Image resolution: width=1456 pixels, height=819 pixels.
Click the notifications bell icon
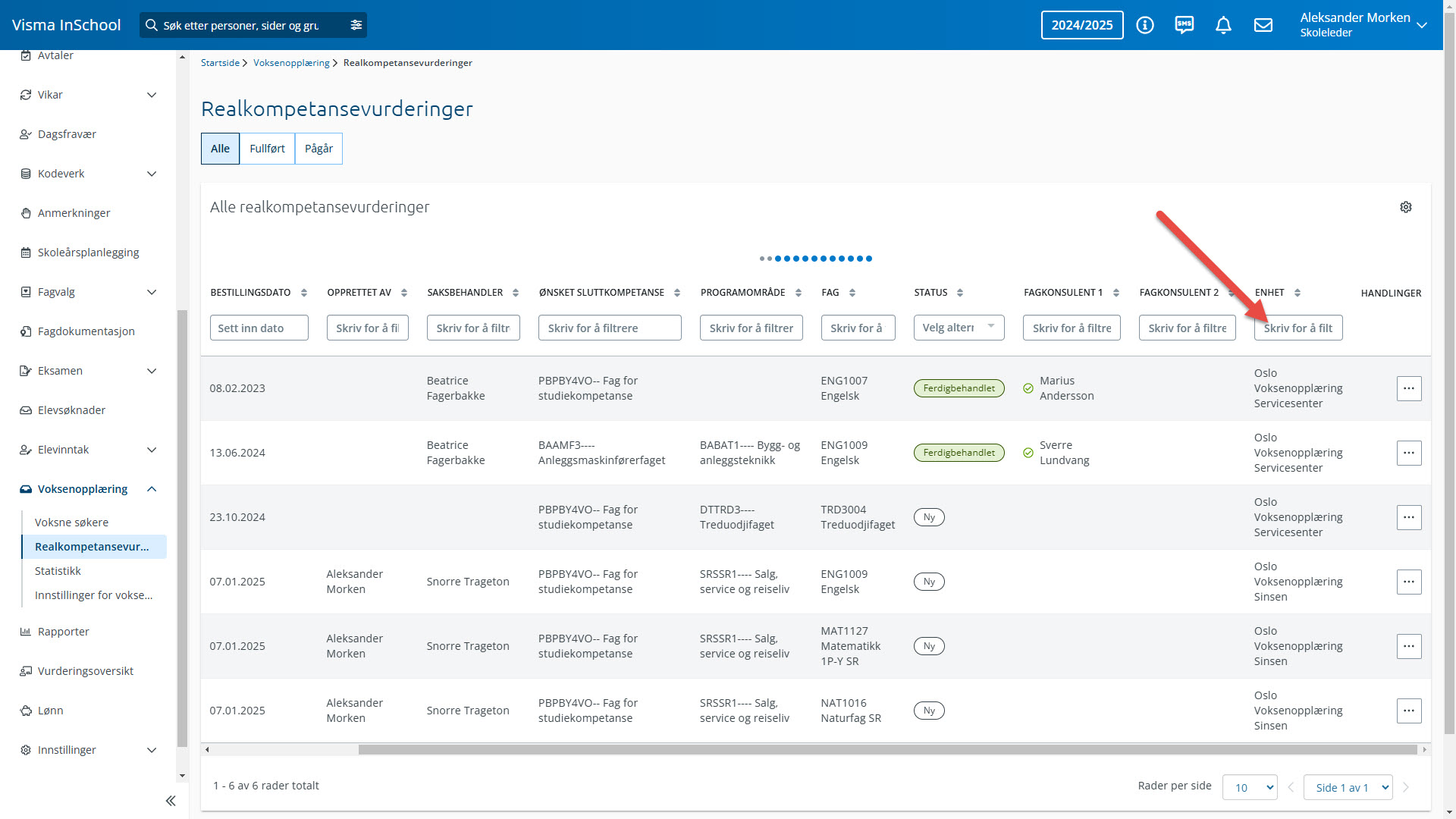tap(1223, 25)
